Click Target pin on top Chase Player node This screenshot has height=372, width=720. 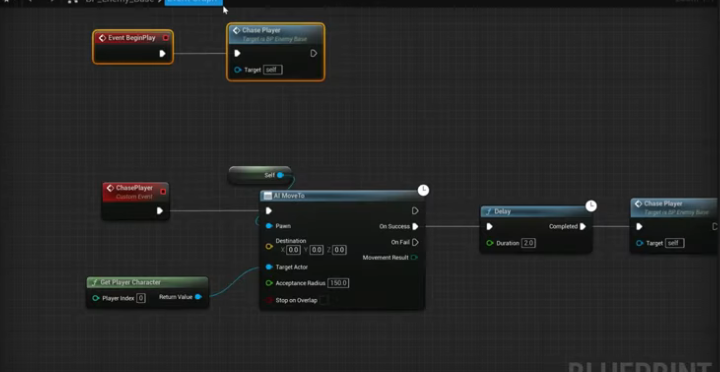(237, 70)
